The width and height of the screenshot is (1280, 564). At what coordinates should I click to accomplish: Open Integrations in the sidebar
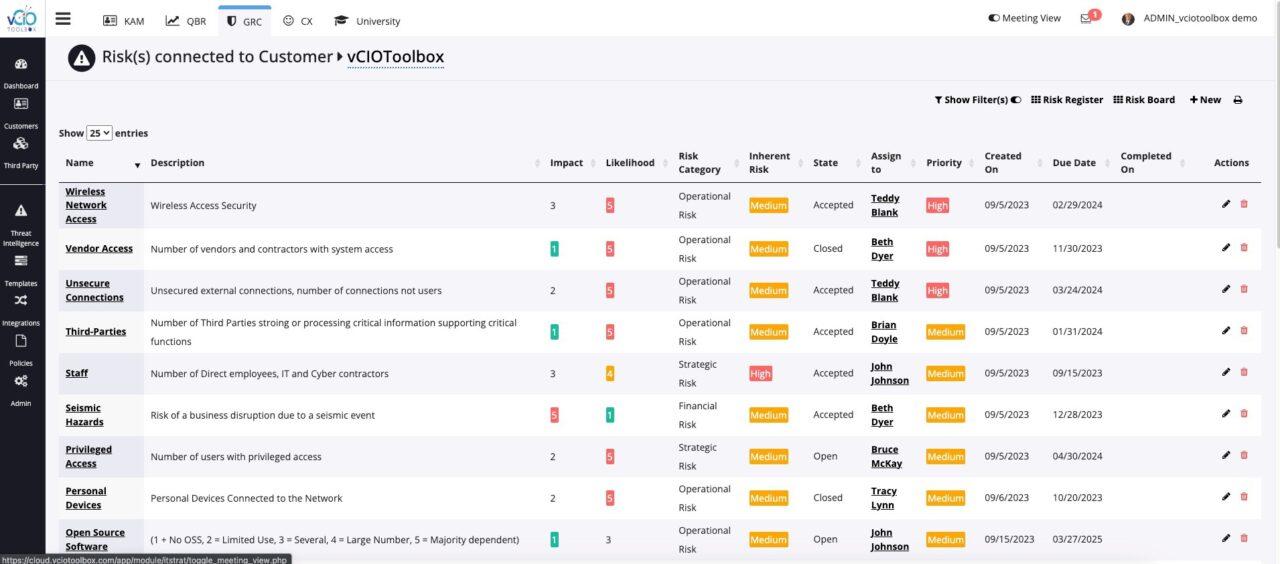[21, 310]
